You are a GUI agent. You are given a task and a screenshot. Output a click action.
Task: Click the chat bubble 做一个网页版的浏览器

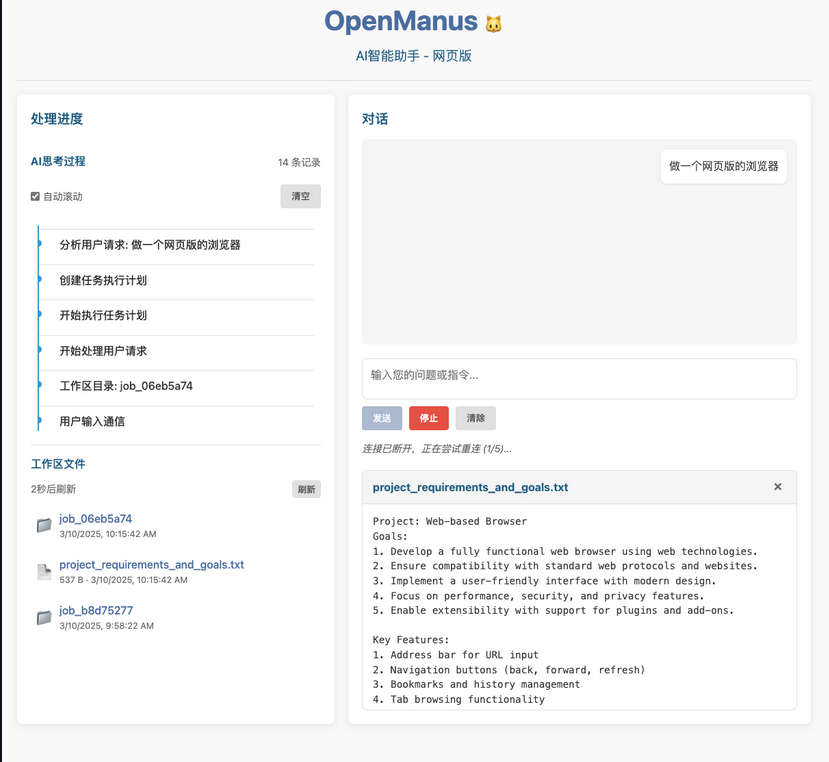[723, 166]
